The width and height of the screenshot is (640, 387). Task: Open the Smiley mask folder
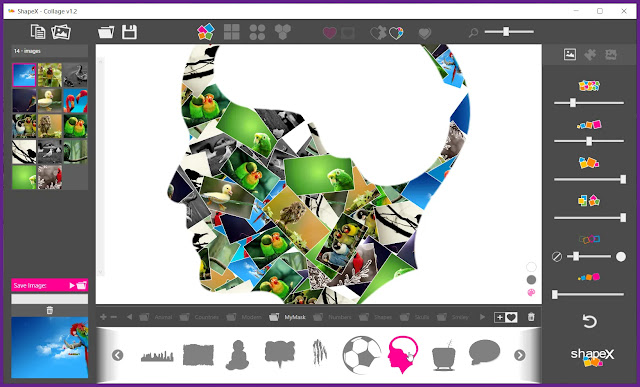click(x=453, y=317)
